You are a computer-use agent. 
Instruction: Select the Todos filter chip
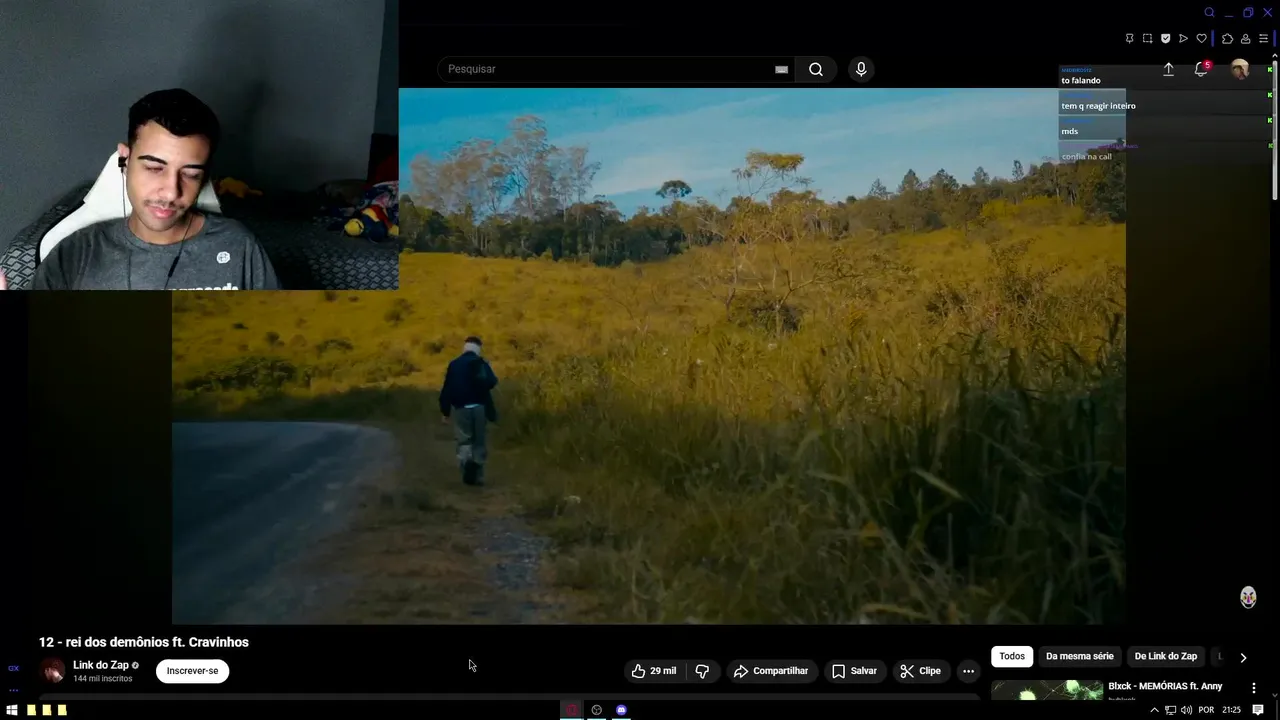tap(1012, 657)
